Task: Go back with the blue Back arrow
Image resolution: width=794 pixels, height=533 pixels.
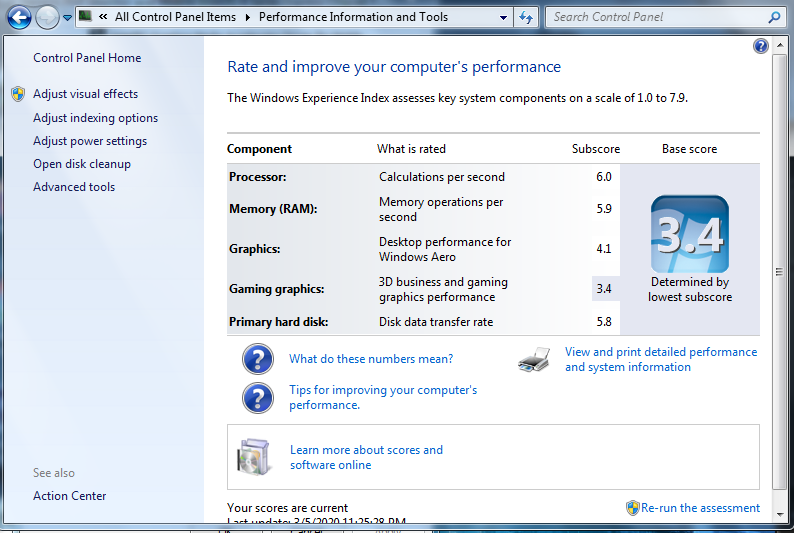Action: pos(20,18)
